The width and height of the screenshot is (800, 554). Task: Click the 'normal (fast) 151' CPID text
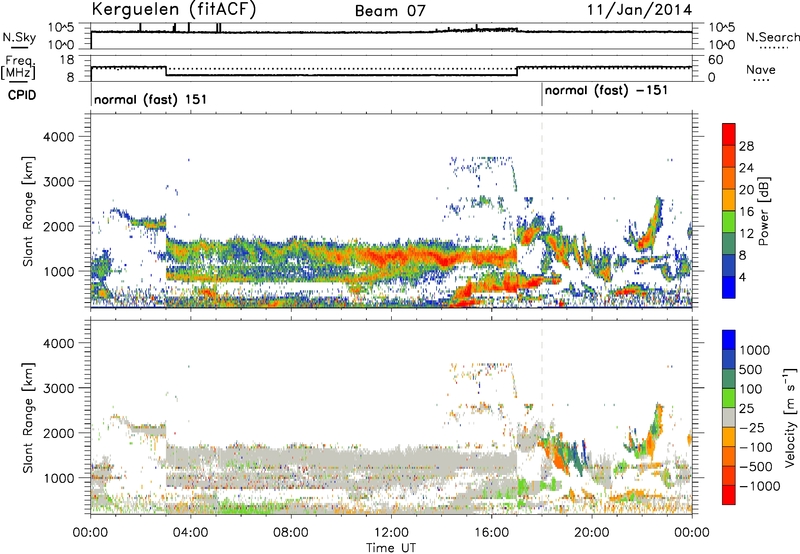pos(151,99)
